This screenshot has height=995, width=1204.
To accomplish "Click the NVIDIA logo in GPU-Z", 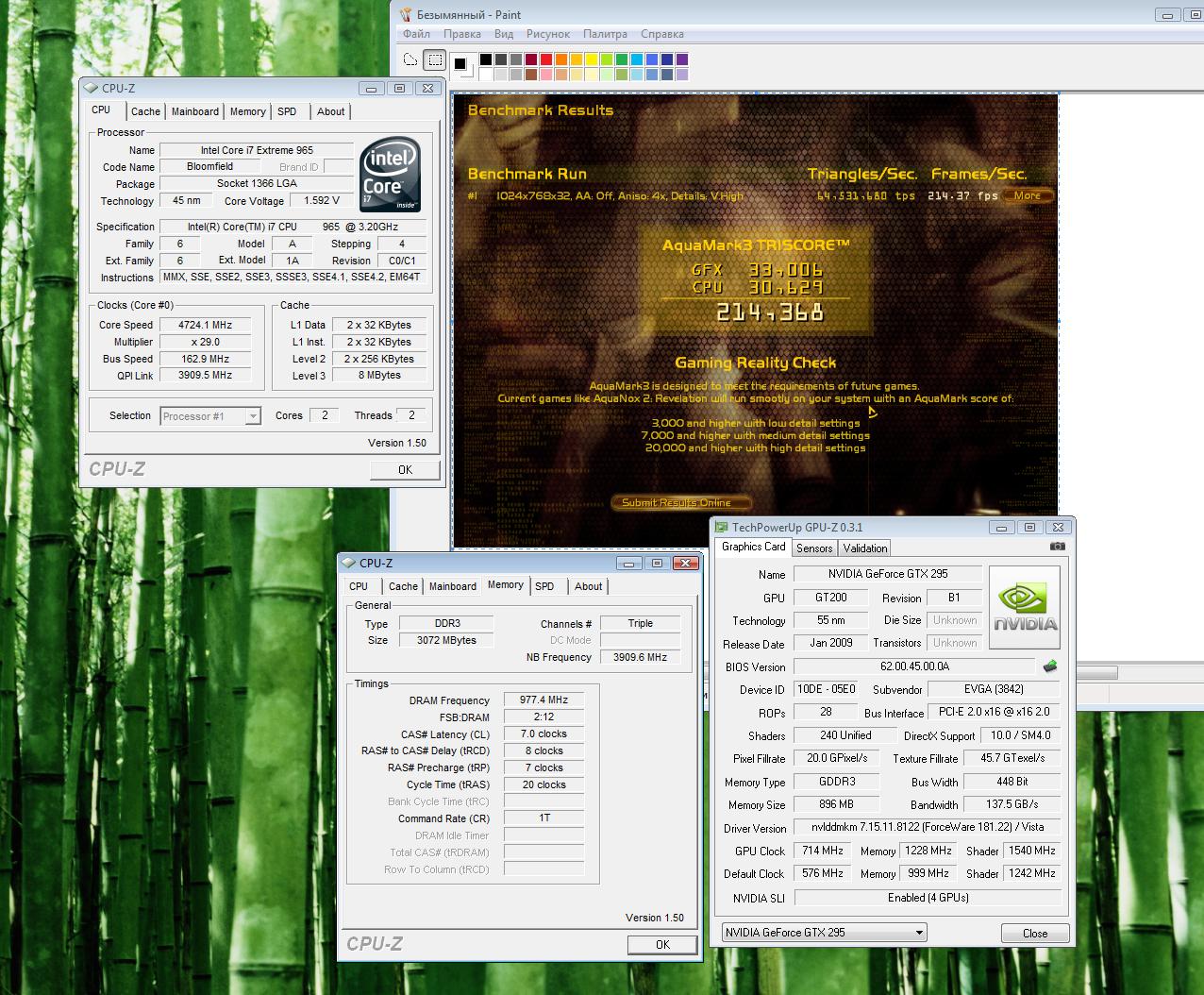I will pos(1025,609).
